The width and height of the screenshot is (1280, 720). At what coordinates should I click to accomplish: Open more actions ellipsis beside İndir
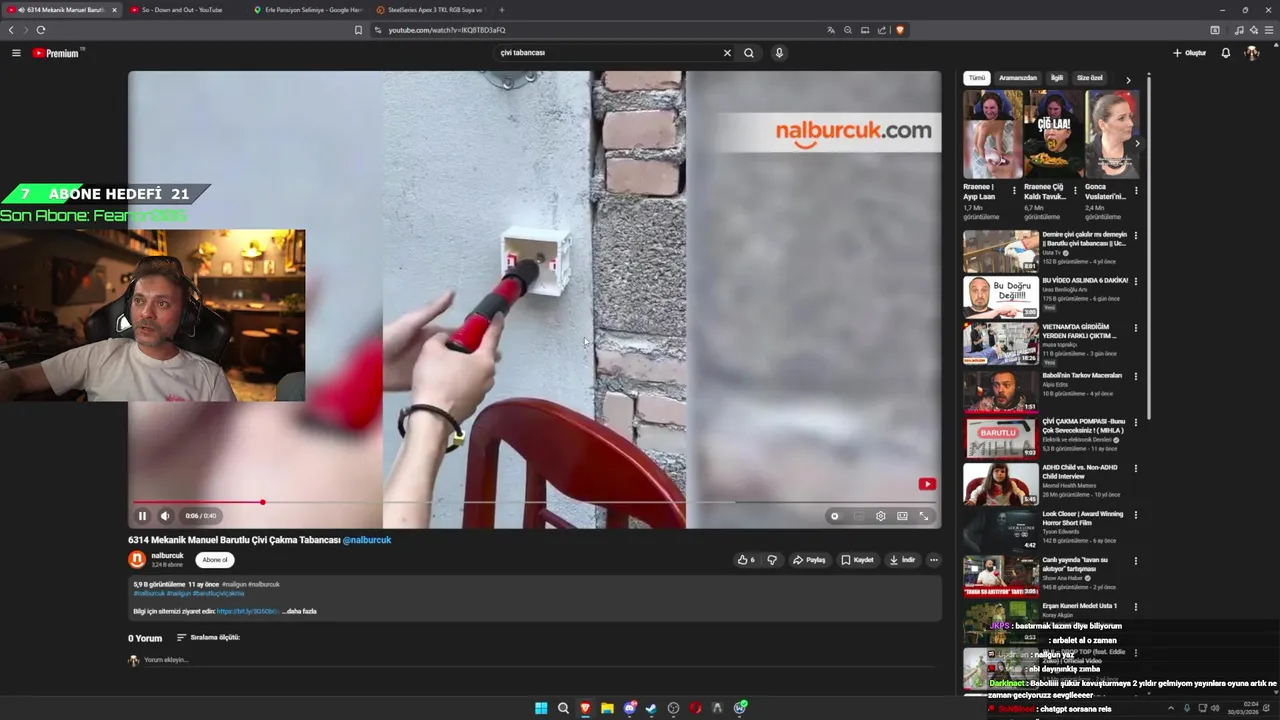coord(933,560)
